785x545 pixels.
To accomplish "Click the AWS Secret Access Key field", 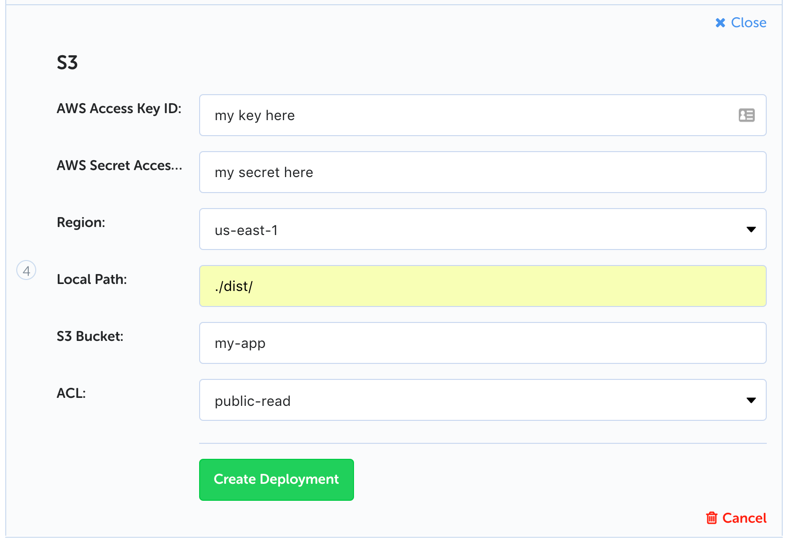I will click(x=482, y=173).
